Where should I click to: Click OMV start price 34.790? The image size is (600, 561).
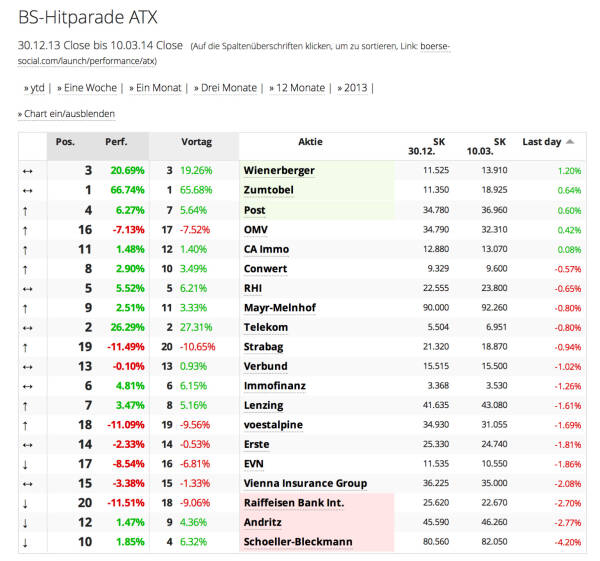pyautogui.click(x=436, y=230)
